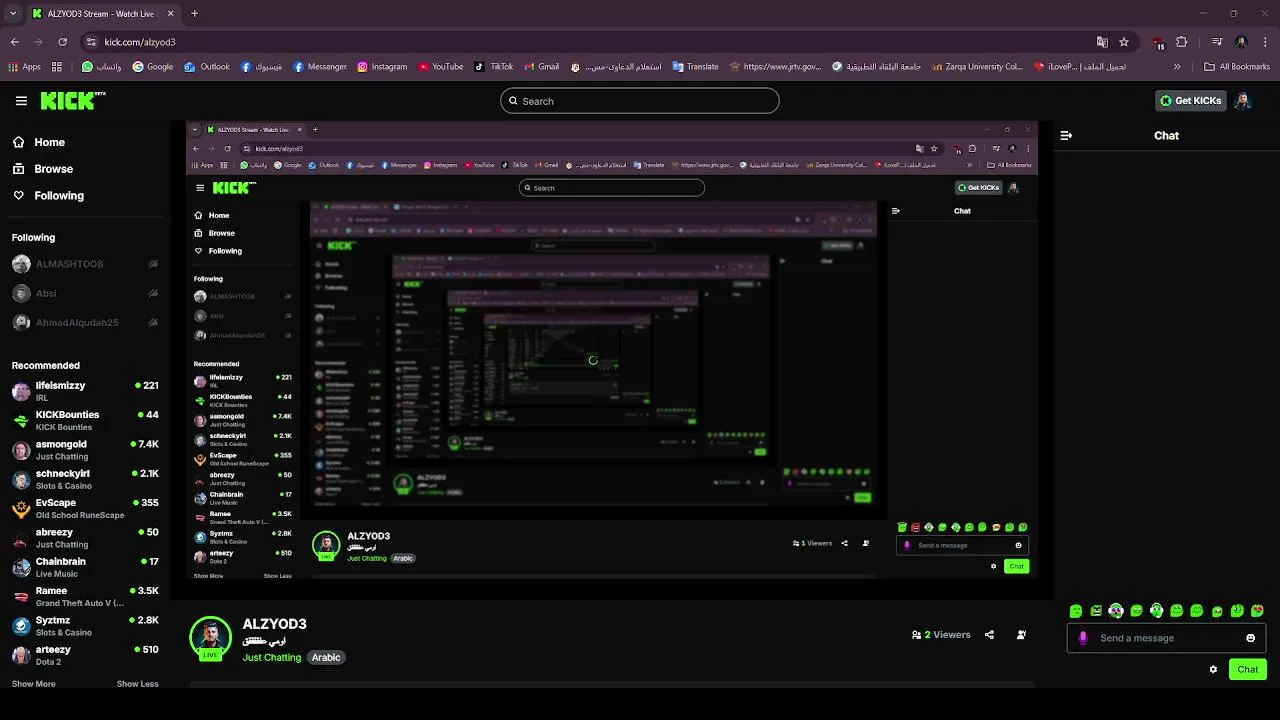Go to Browse in the sidebar
The image size is (1280, 720).
coord(43,169)
